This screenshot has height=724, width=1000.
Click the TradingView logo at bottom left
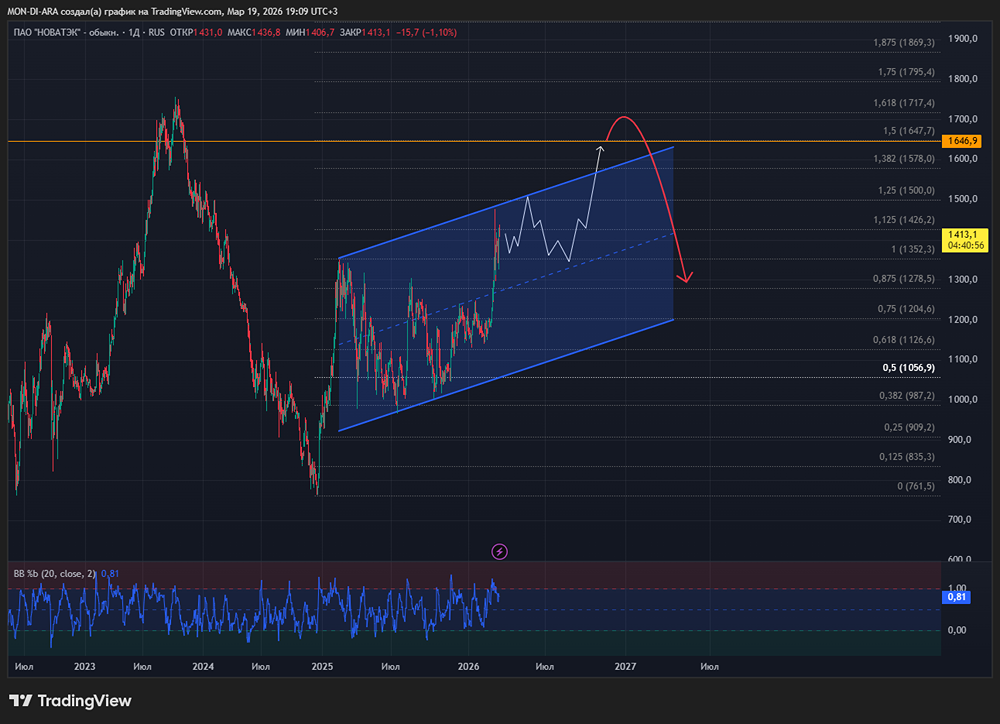(x=70, y=701)
